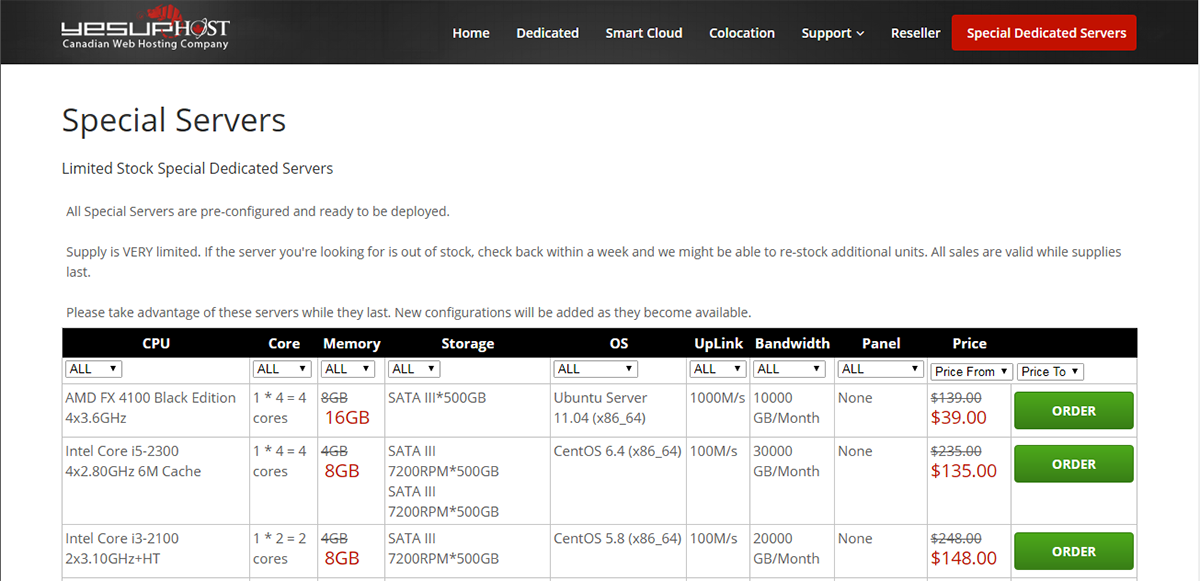The image size is (1200, 581).
Task: Navigate to Colocation
Action: 742,33
